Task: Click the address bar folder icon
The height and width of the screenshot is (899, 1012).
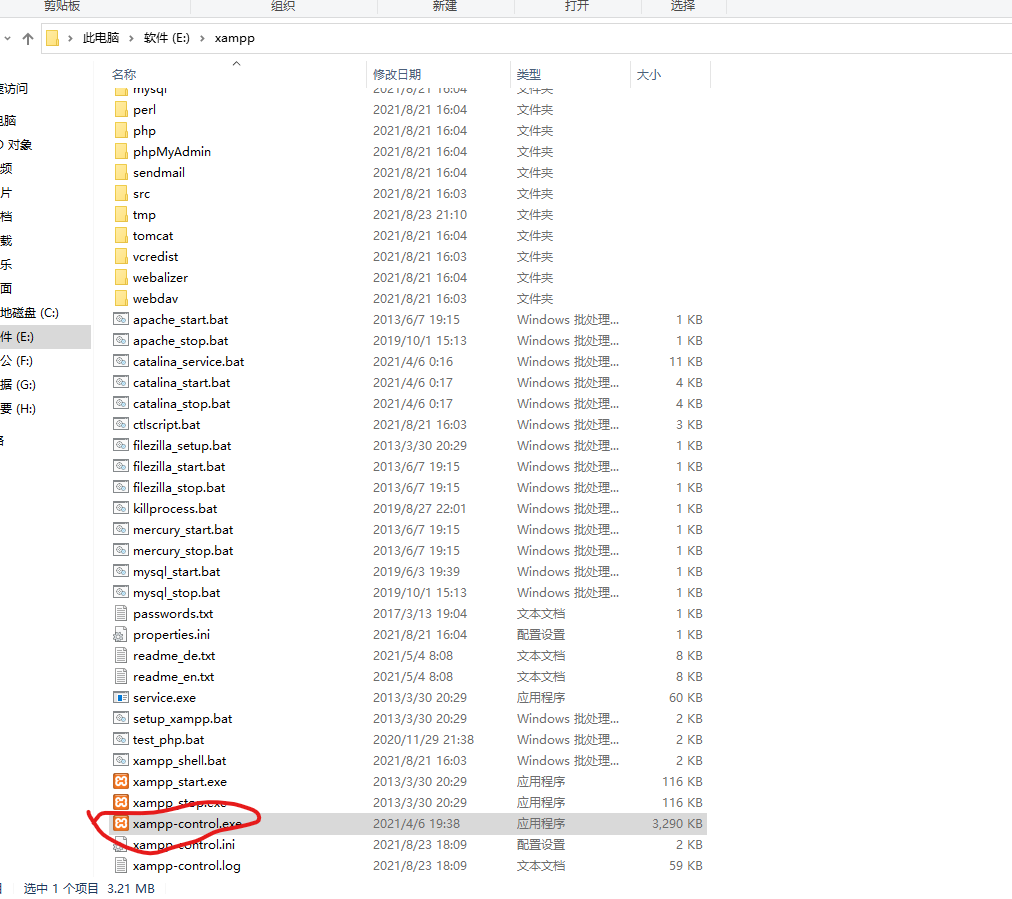Action: click(x=53, y=38)
